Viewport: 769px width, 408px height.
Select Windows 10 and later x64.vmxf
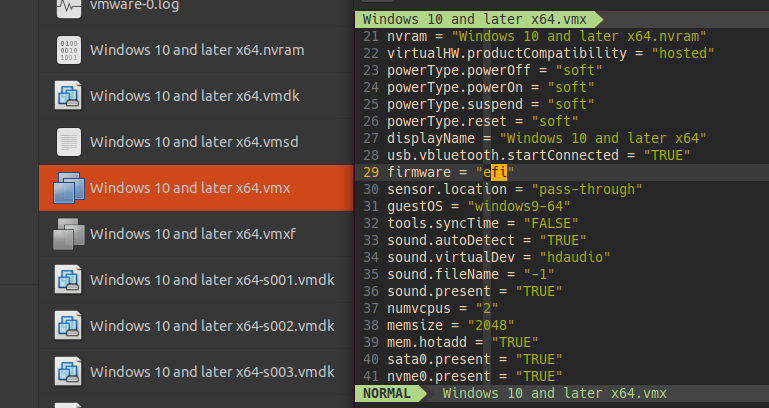pos(193,234)
